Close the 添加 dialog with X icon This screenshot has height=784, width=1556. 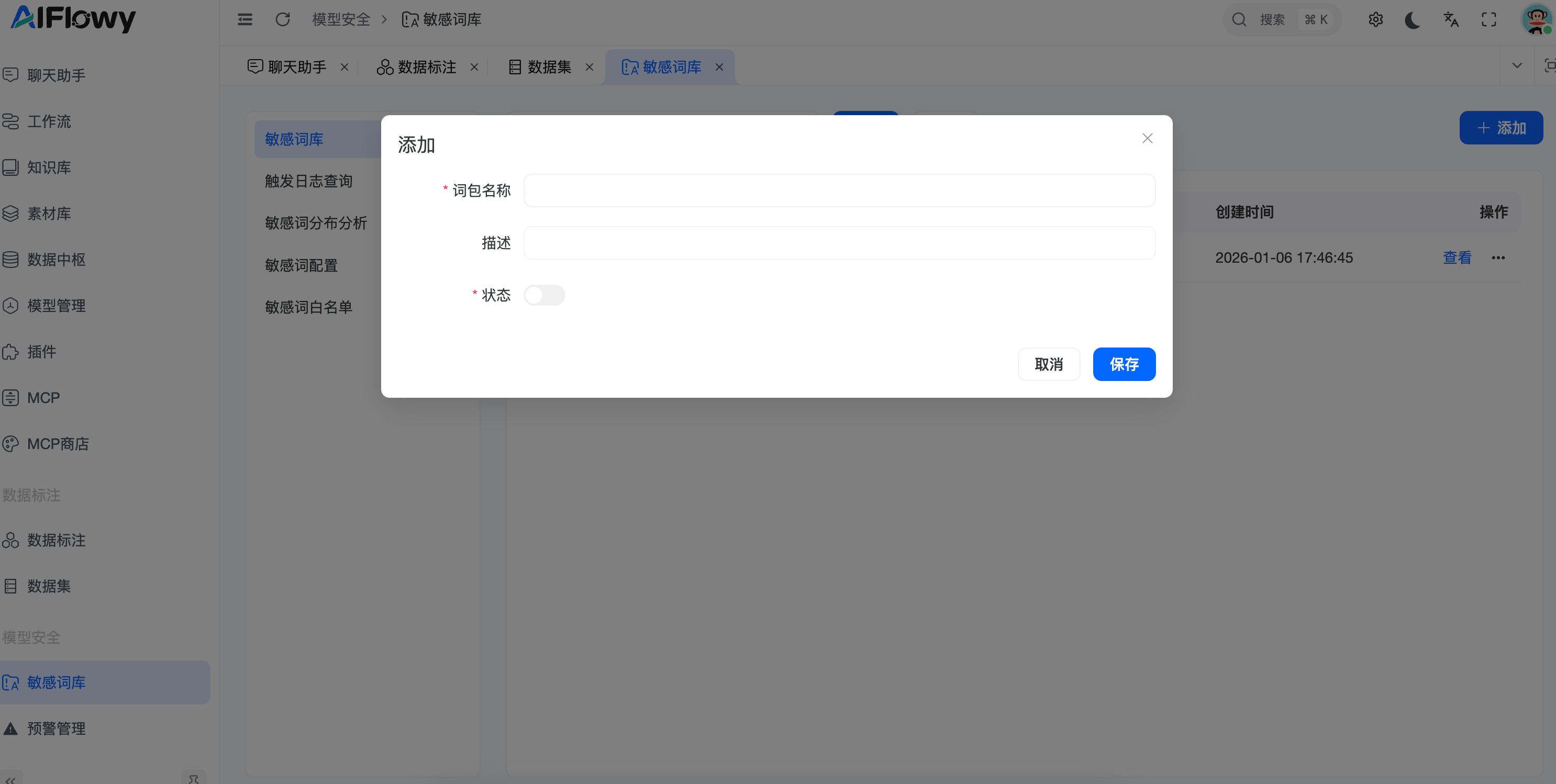pyautogui.click(x=1147, y=138)
